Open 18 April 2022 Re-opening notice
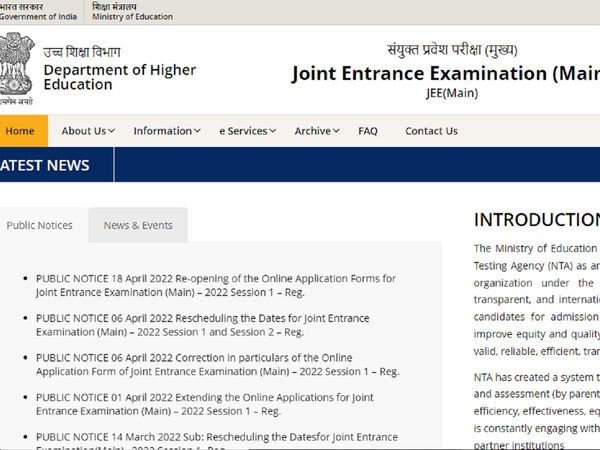Screen dimensions: 600x450 click(216, 285)
